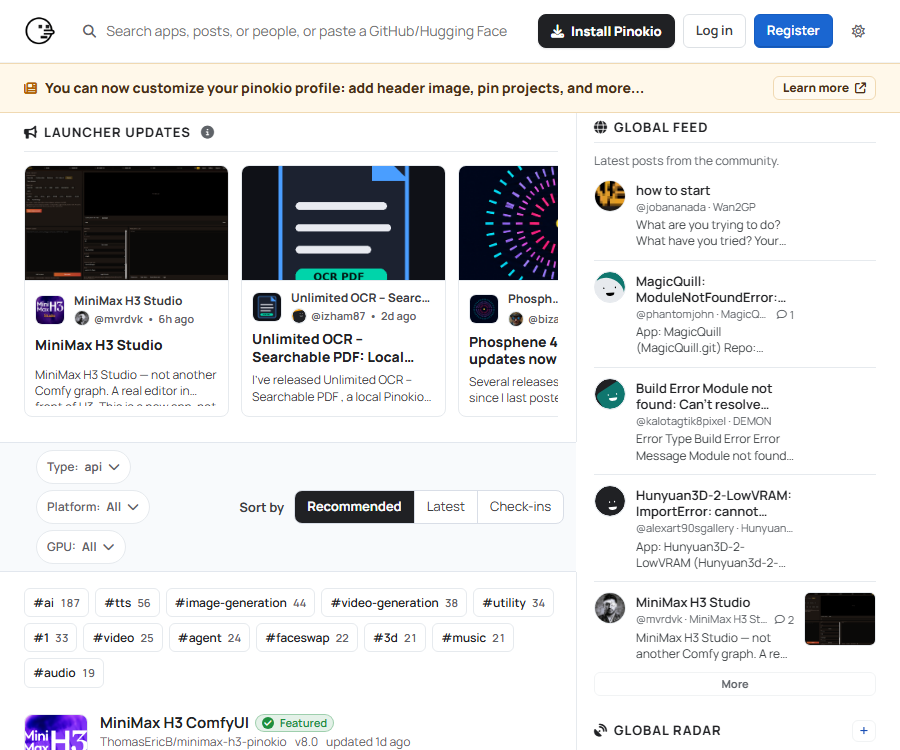Open the MiniMax H3 Studio feed thumbnail
Viewport: 900px width, 750px height.
[x=840, y=619]
